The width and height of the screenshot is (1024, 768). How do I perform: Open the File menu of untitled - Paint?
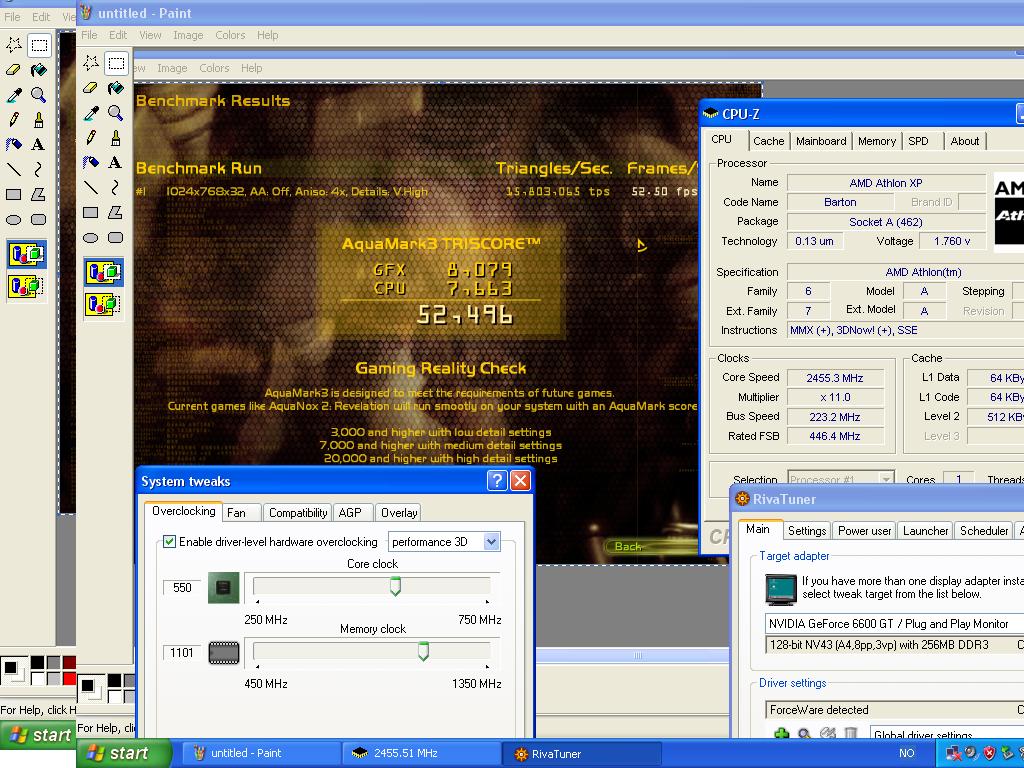coord(89,35)
